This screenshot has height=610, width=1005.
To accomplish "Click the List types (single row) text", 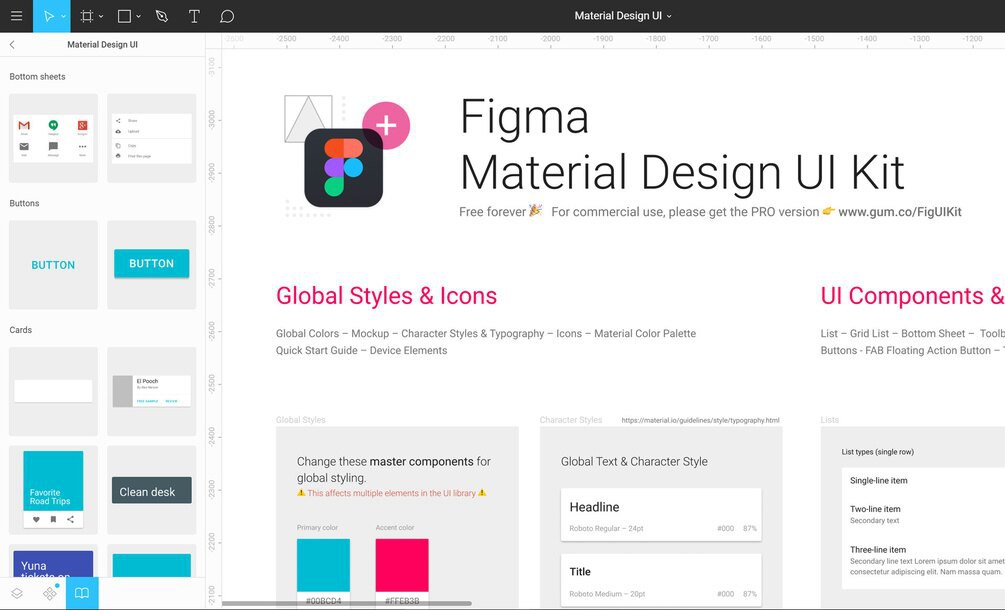I will point(877,452).
